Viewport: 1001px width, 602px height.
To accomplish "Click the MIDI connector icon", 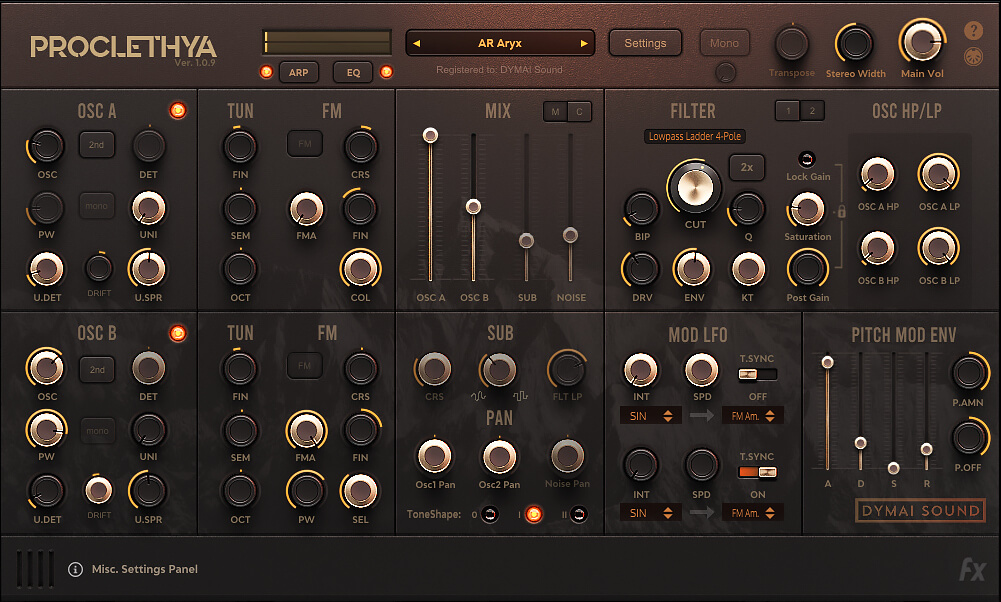I will click(973, 58).
